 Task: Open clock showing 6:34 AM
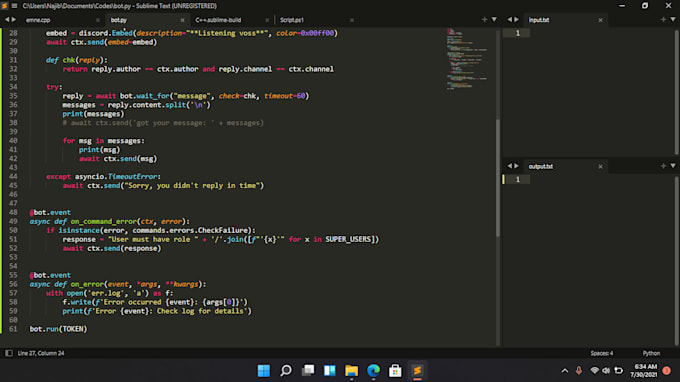pyautogui.click(x=644, y=371)
